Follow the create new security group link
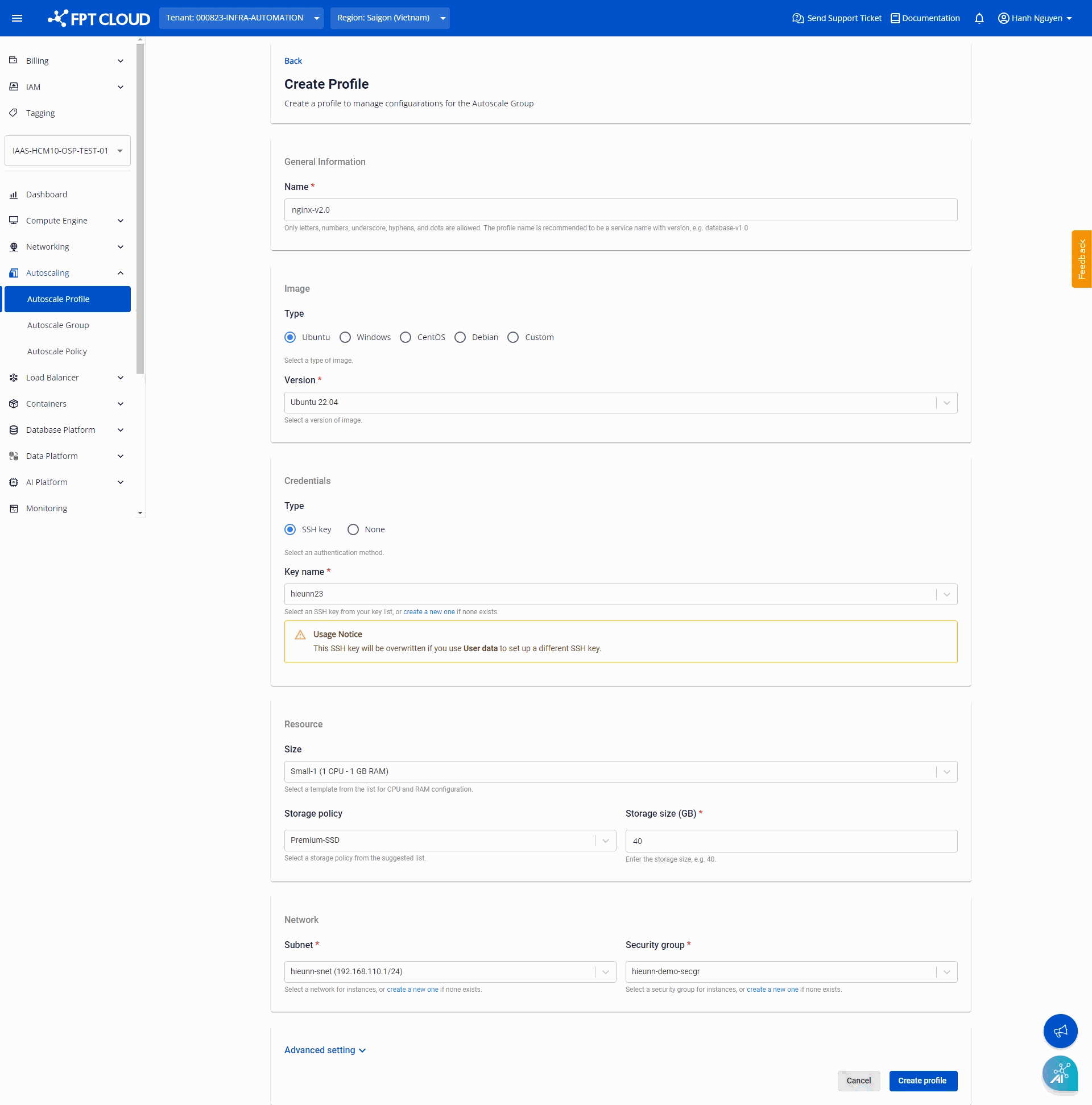The width and height of the screenshot is (1092, 1105). (x=772, y=990)
